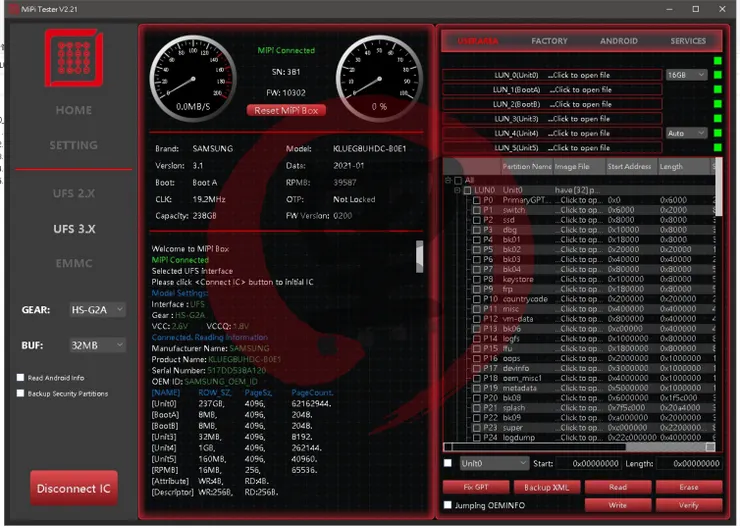Check the P9 frp partition checkbox
Viewport: 740px width, 530px height.
pyautogui.click(x=477, y=289)
